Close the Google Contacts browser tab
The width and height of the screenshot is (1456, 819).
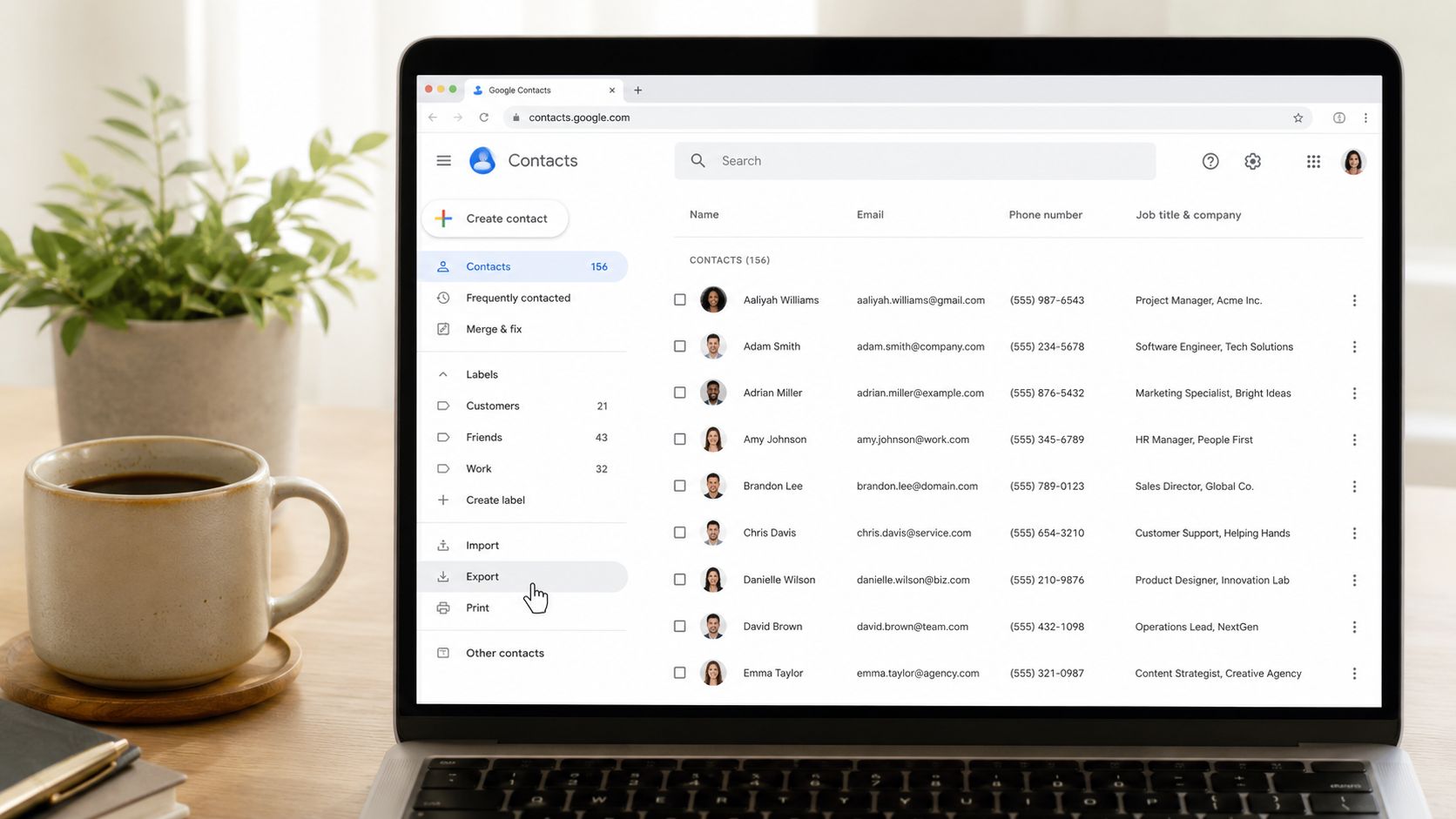[612, 90]
